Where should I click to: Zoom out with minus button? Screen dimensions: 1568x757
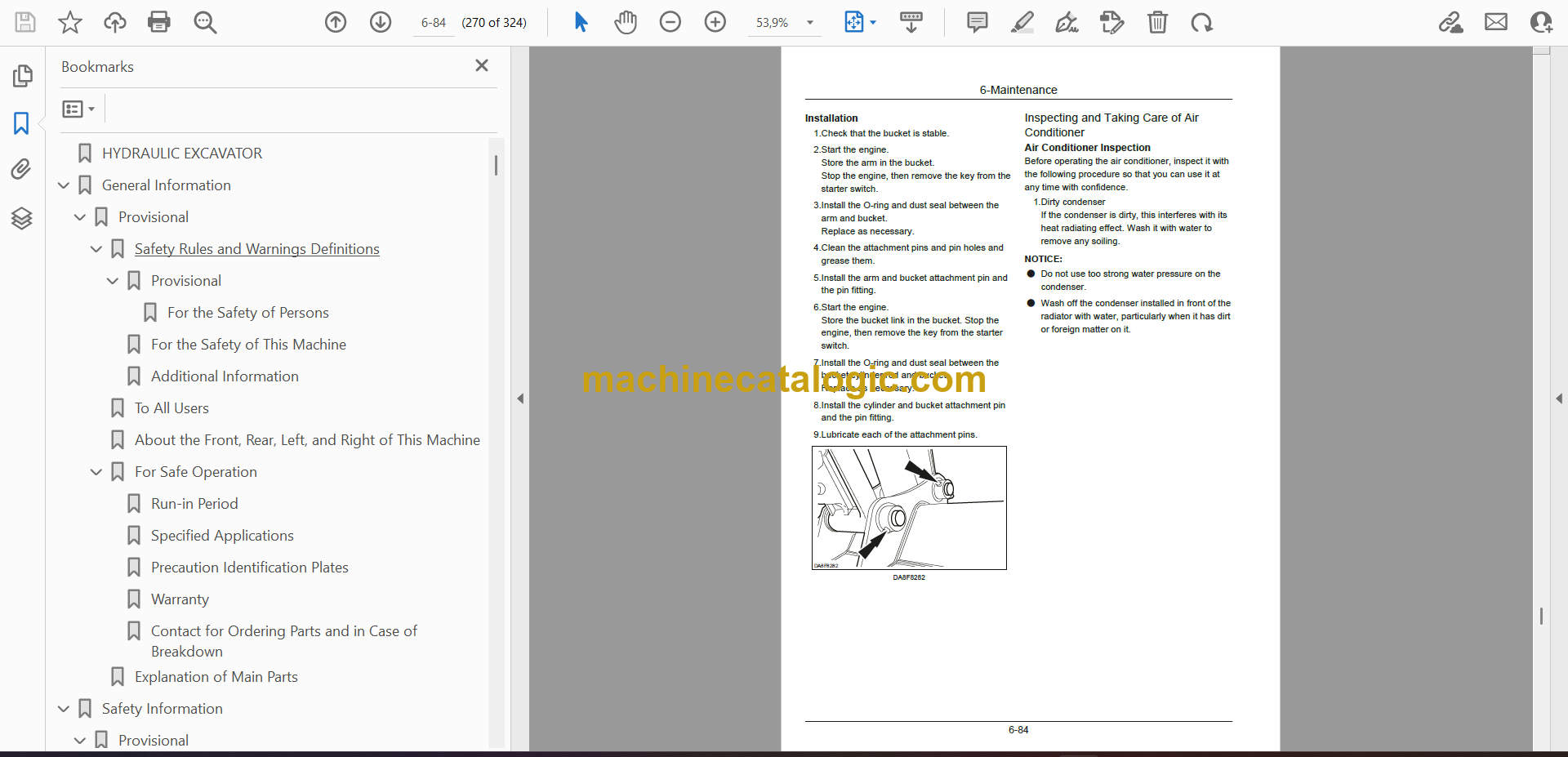(x=670, y=22)
